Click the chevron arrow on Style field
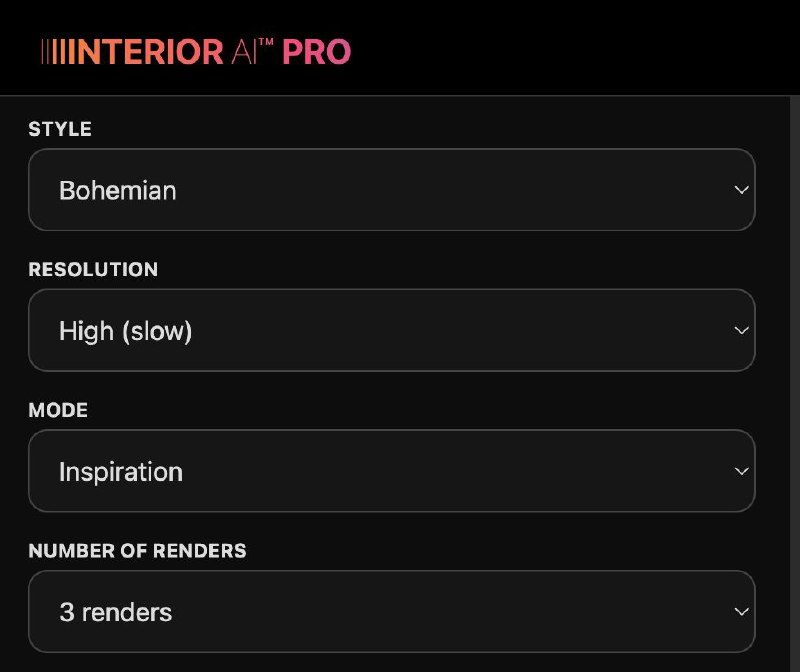 [x=740, y=190]
